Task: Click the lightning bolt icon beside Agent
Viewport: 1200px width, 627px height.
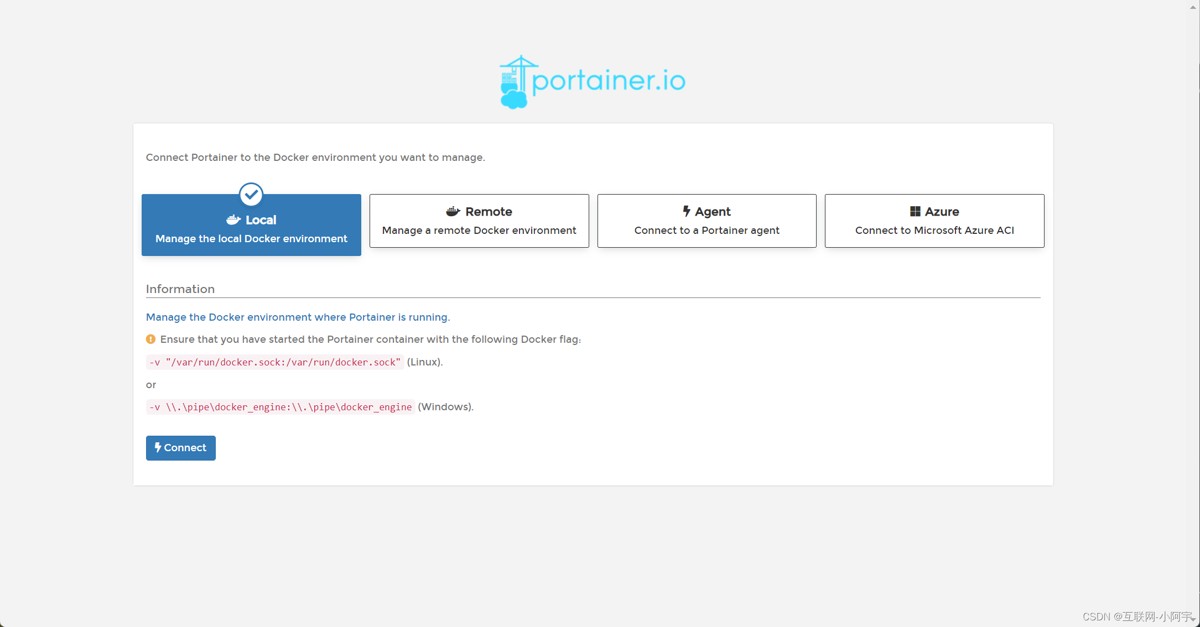Action: click(x=686, y=211)
